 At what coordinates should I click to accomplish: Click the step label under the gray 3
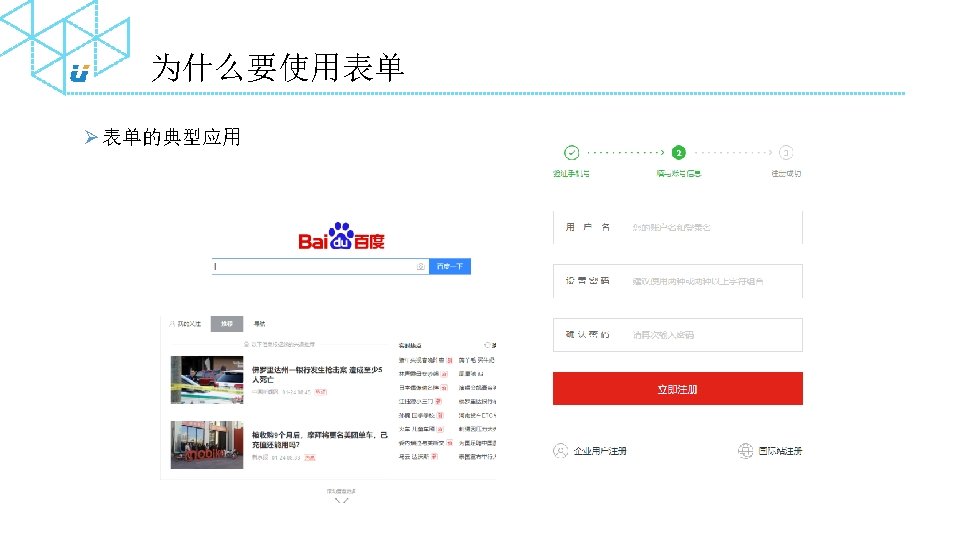coord(786,174)
